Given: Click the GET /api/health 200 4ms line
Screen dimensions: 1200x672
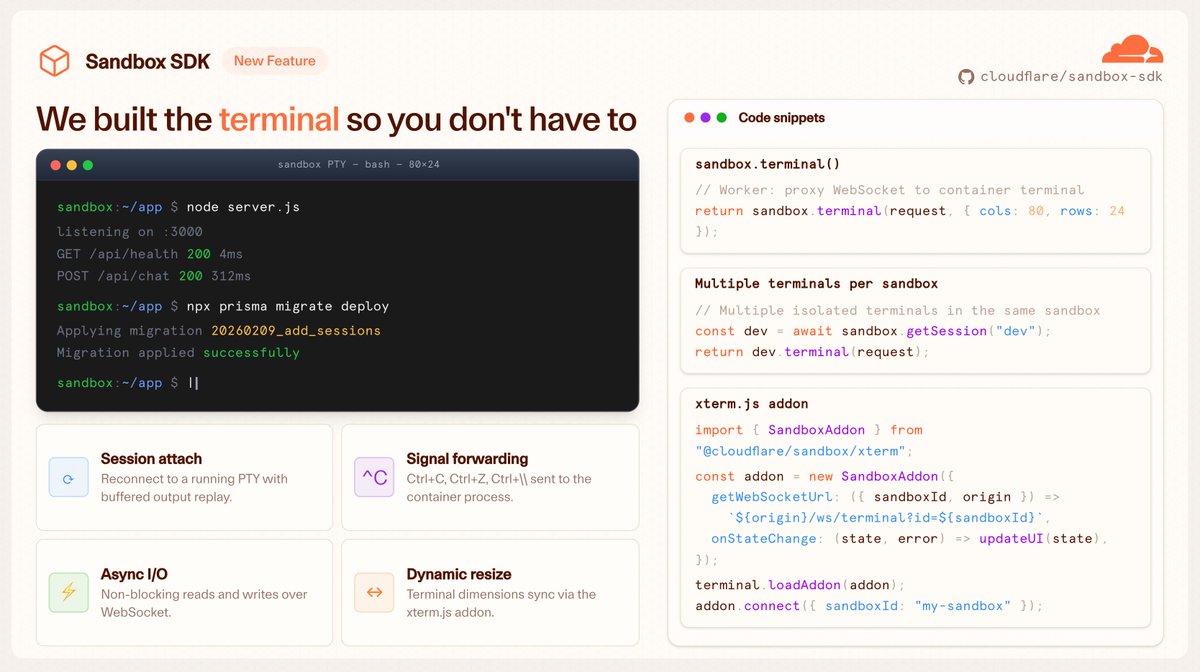Looking at the screenshot, I should click(150, 254).
